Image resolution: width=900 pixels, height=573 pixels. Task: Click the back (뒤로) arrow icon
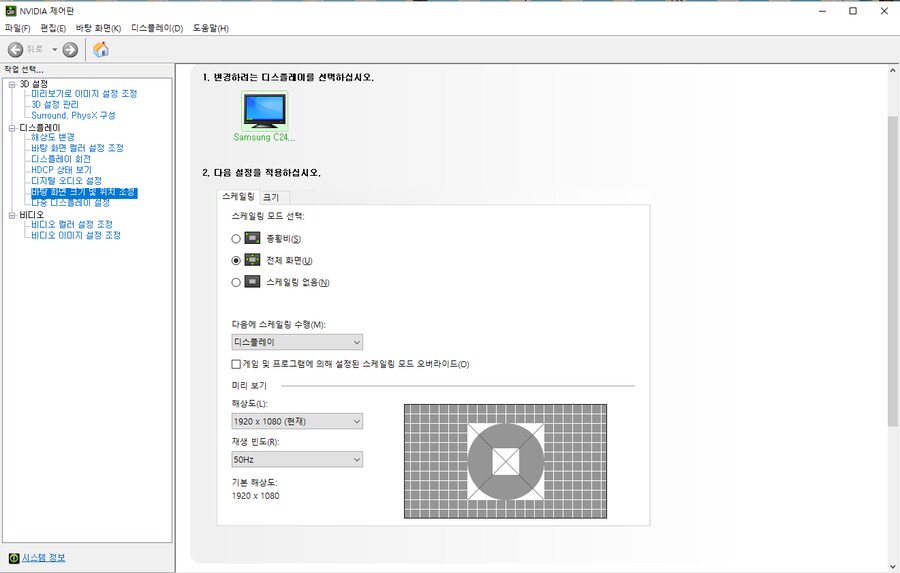16,49
